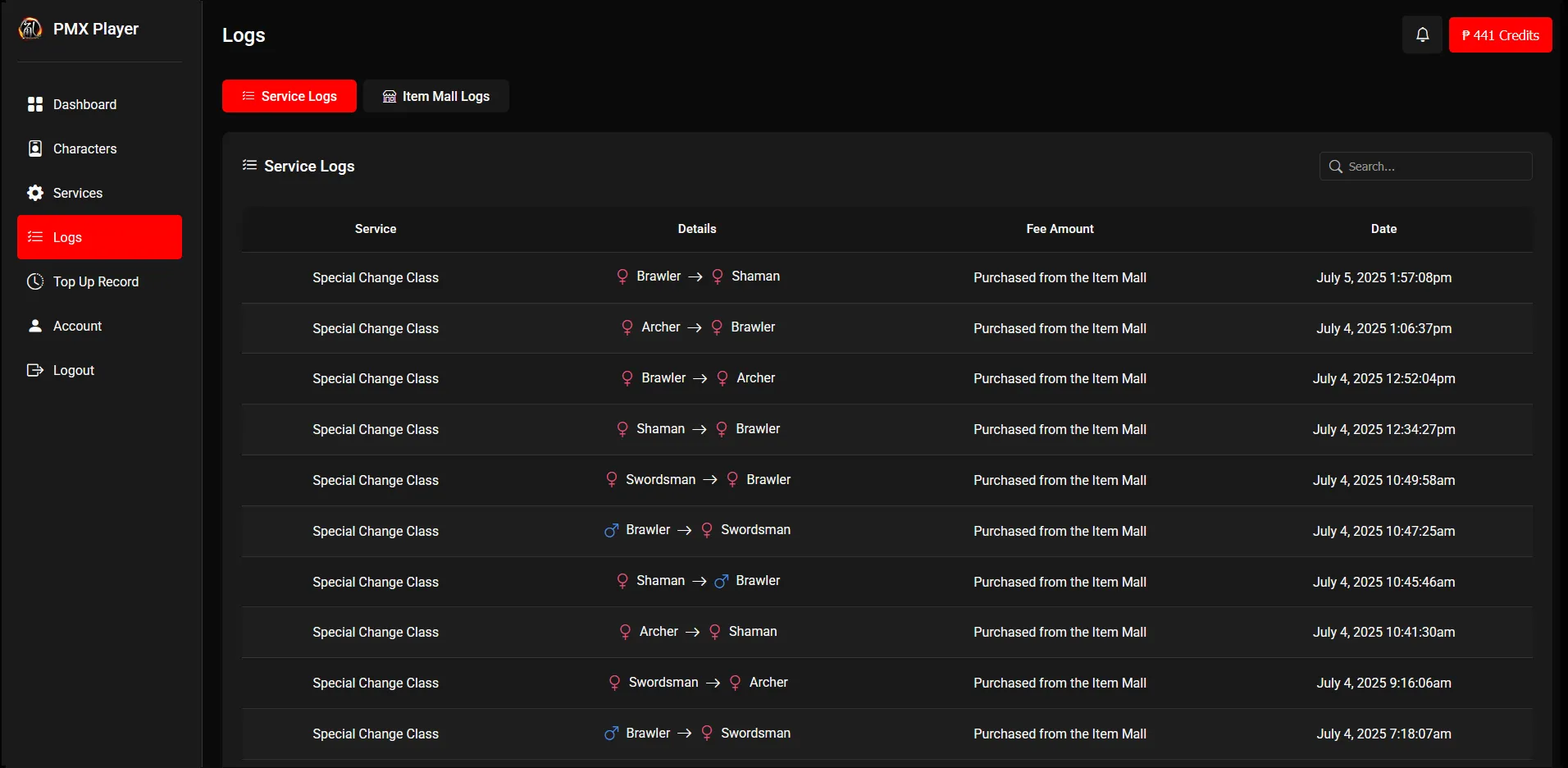This screenshot has width=1568, height=768.
Task: Open the 441 Credits button
Action: [1499, 35]
